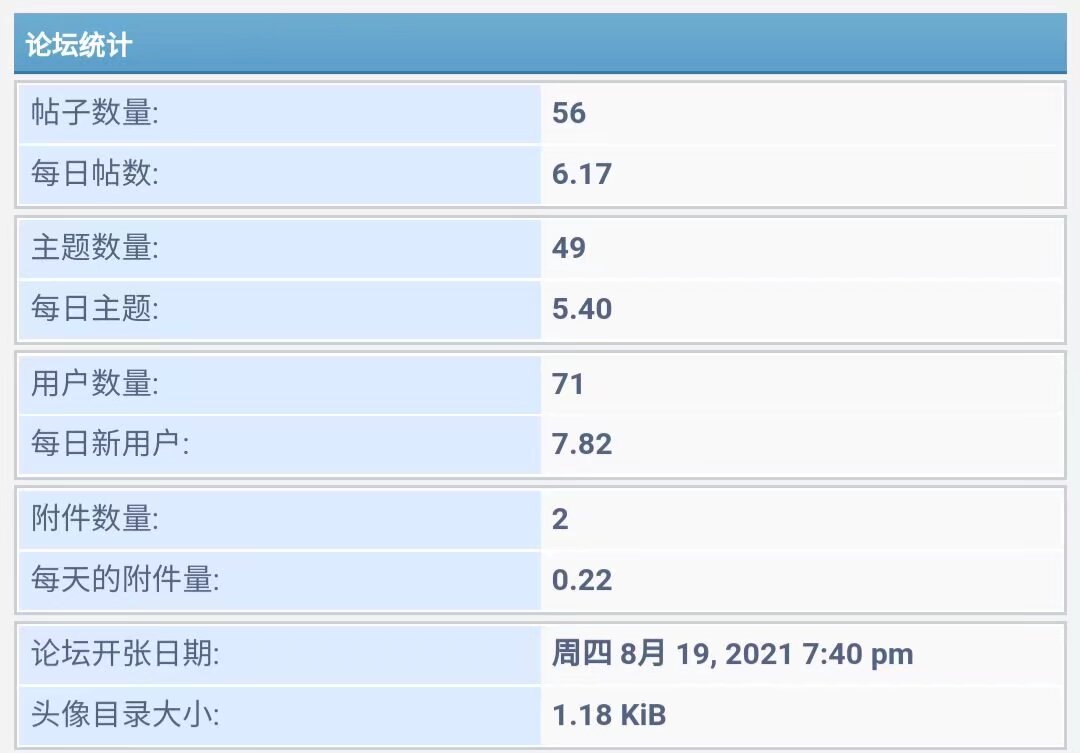The image size is (1080, 753).
Task: Select the 主题数量 label
Action: tap(95, 248)
